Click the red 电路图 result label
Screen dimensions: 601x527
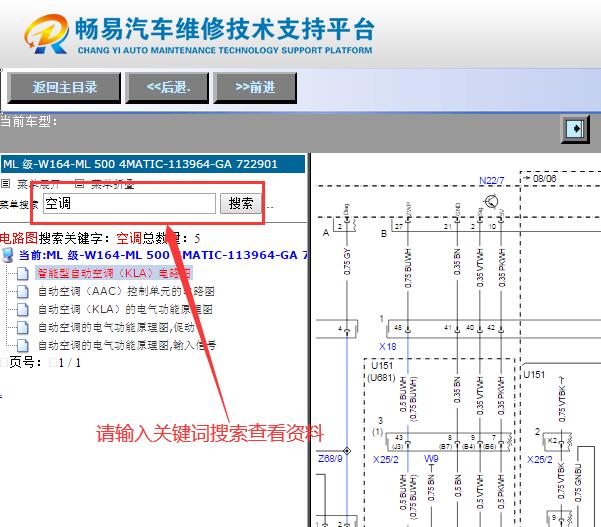click(19, 238)
